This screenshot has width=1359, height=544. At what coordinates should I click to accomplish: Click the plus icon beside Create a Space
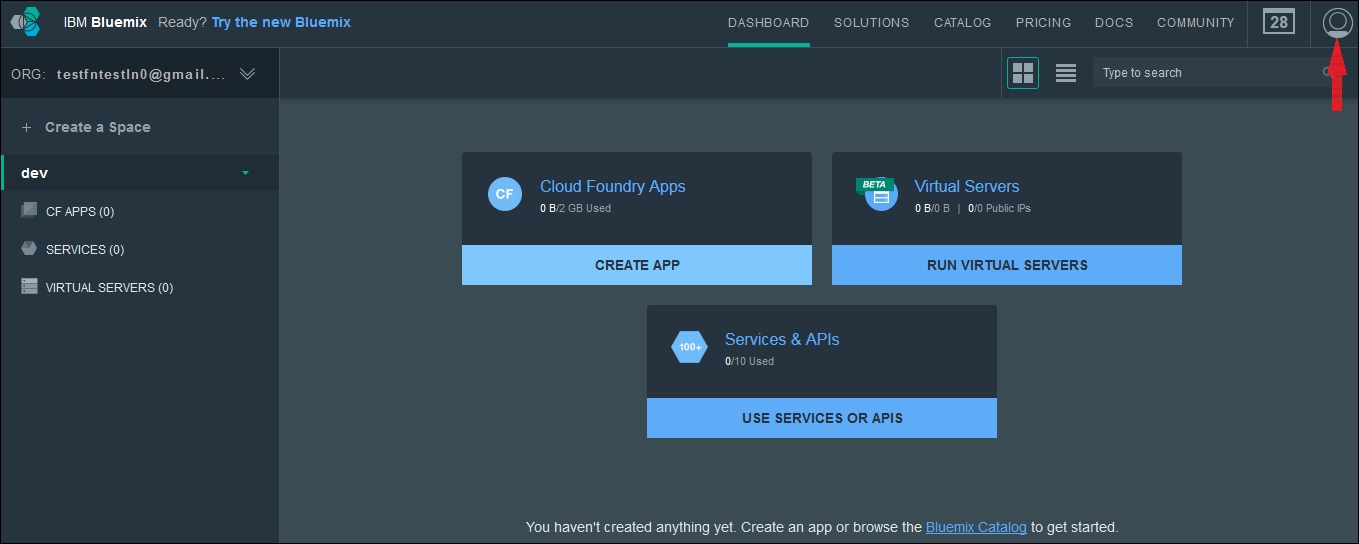tap(27, 127)
